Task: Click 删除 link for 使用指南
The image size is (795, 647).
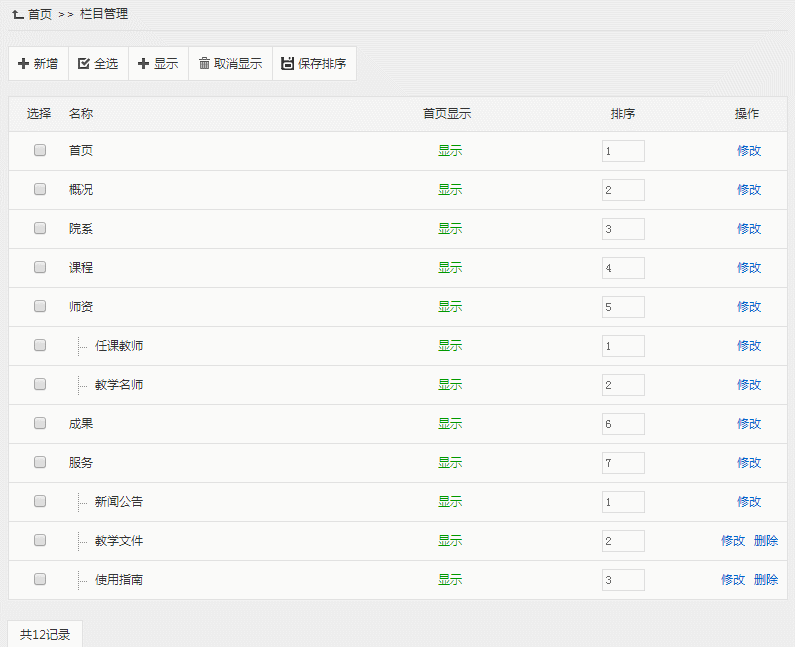Action: [x=766, y=580]
